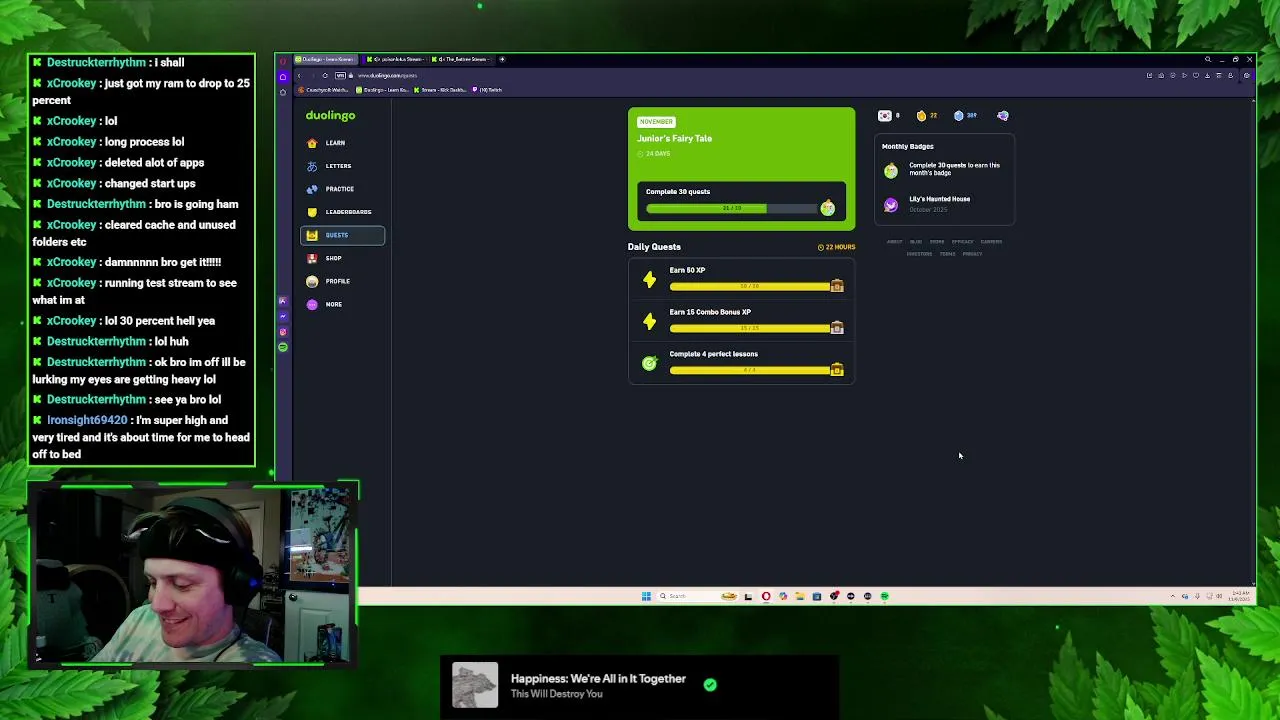Image resolution: width=1280 pixels, height=720 pixels.
Task: Go to Practice in the sidebar
Action: (342, 189)
